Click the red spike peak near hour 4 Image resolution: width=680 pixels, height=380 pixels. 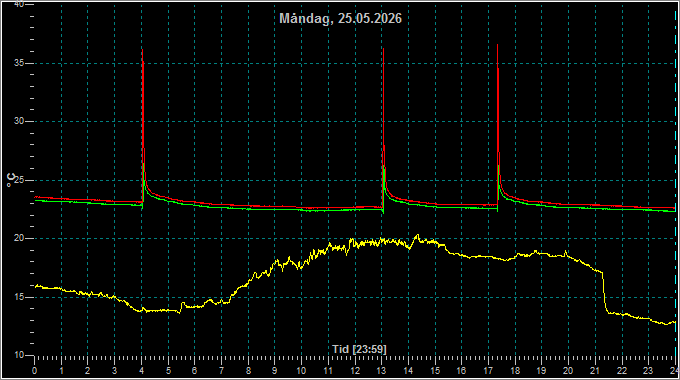(x=142, y=50)
